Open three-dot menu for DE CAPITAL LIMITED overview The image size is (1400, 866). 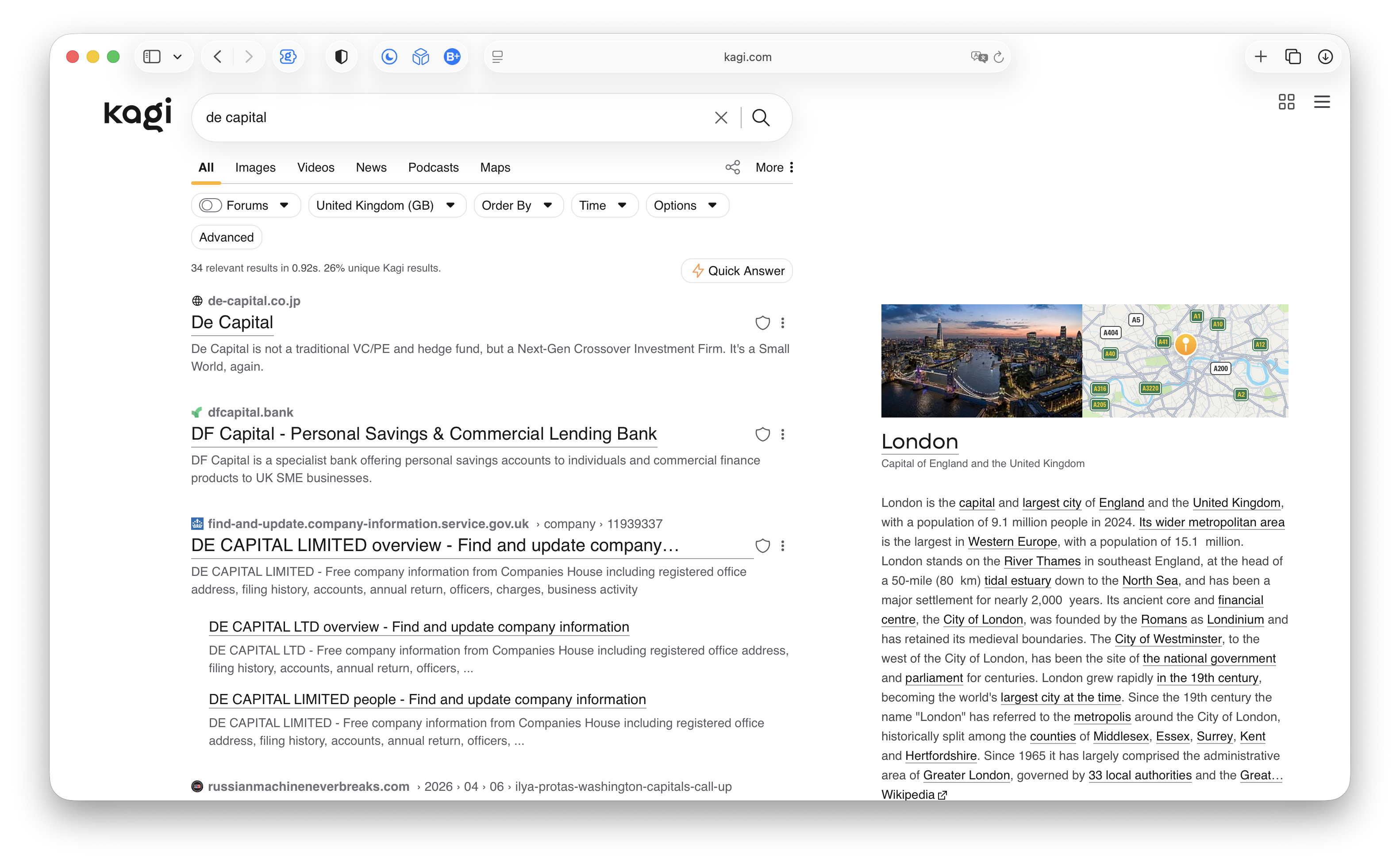(x=782, y=546)
